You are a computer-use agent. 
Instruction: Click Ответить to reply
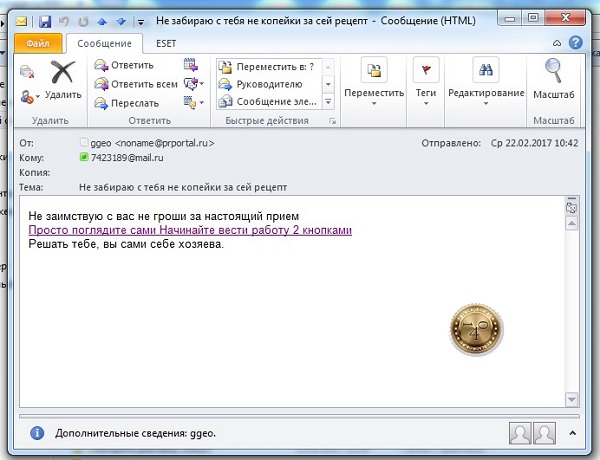click(124, 65)
